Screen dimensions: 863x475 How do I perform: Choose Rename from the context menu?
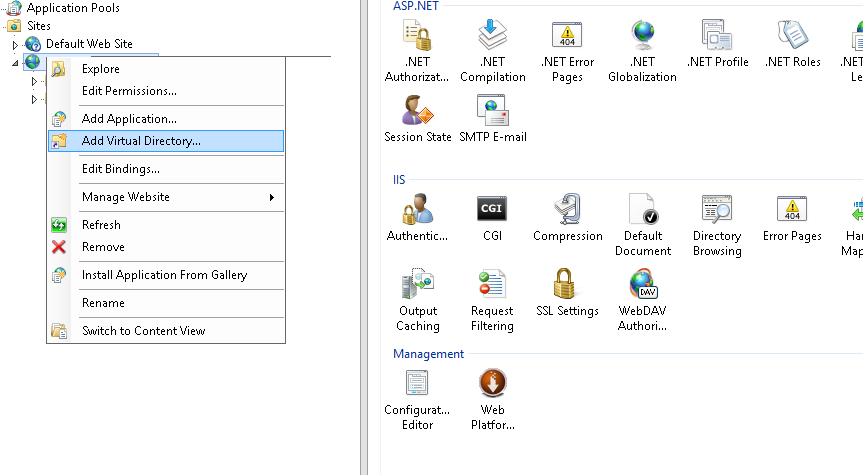tap(166, 303)
